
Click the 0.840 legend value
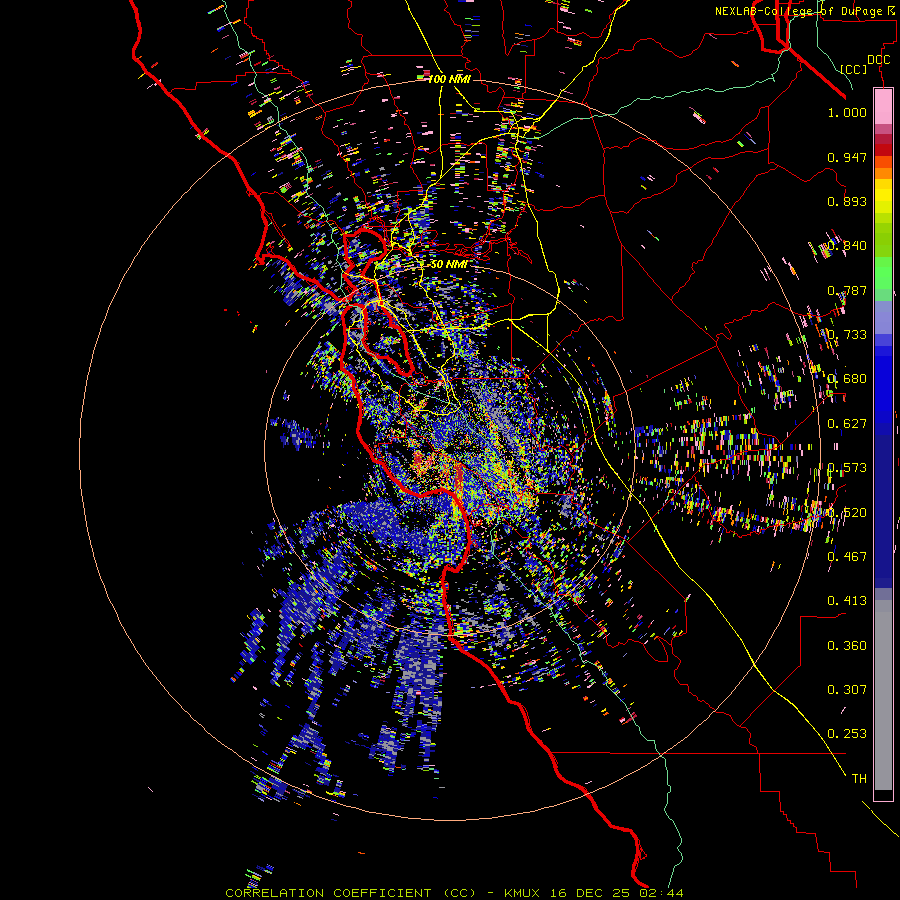click(847, 246)
